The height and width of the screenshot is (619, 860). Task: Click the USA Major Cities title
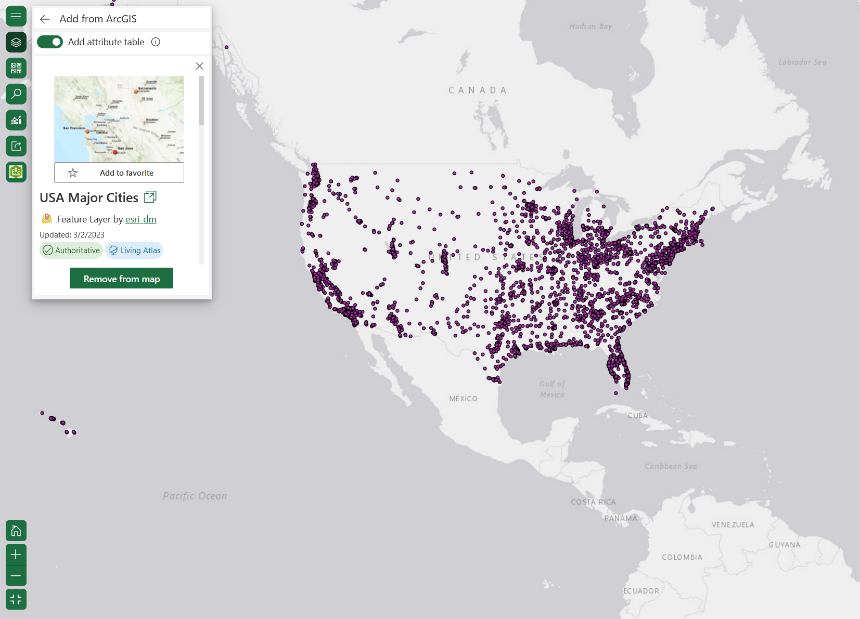point(89,197)
